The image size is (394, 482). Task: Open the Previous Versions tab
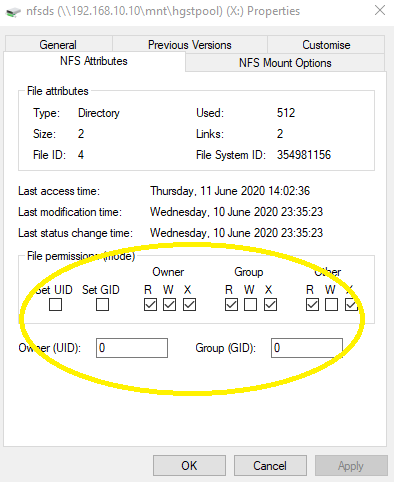tap(190, 45)
